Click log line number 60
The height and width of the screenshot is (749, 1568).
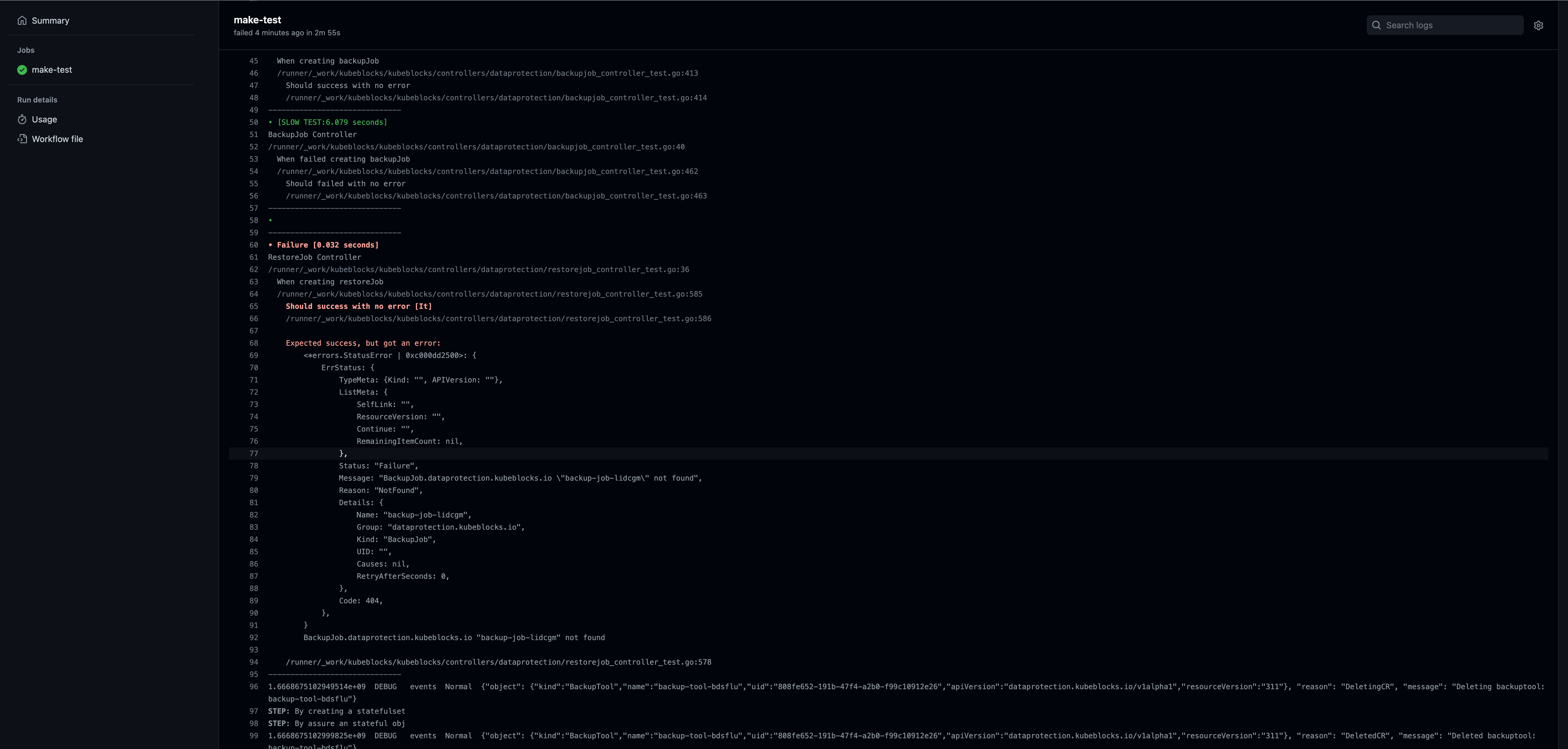[253, 245]
